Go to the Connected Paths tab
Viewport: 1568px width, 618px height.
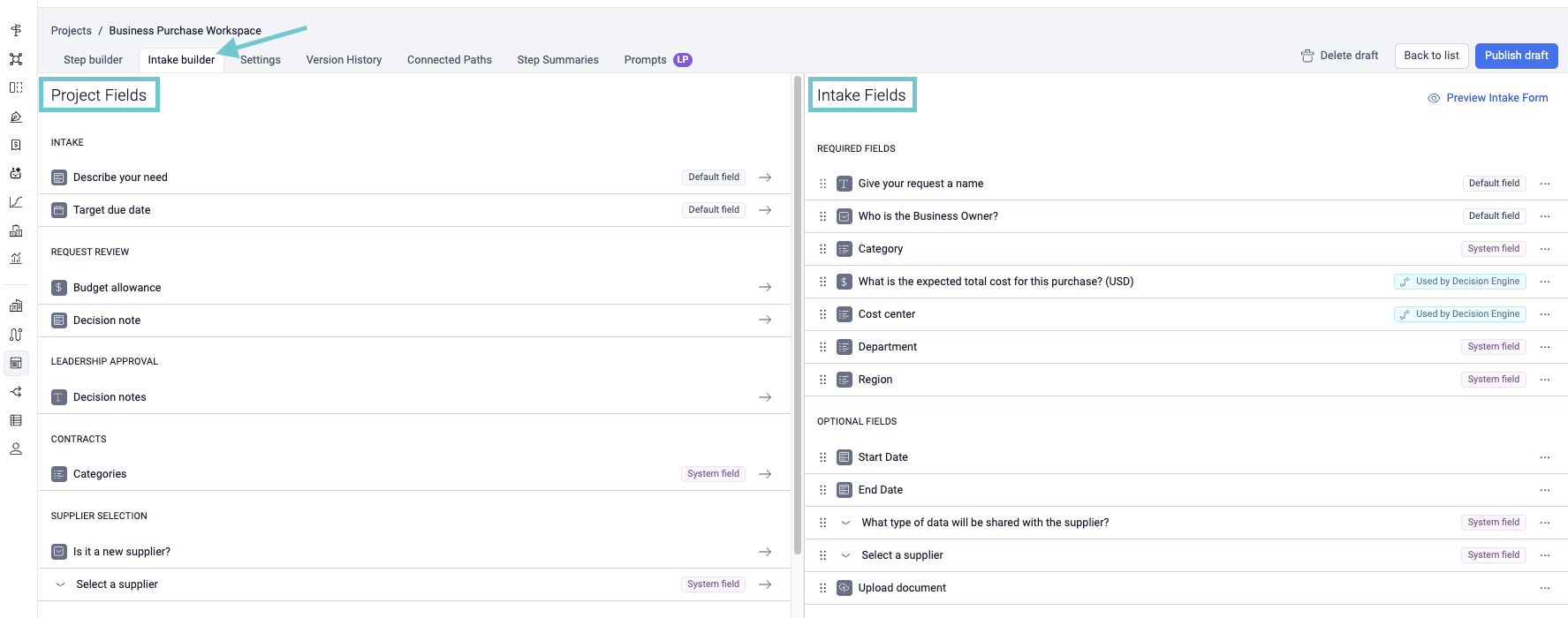click(449, 60)
